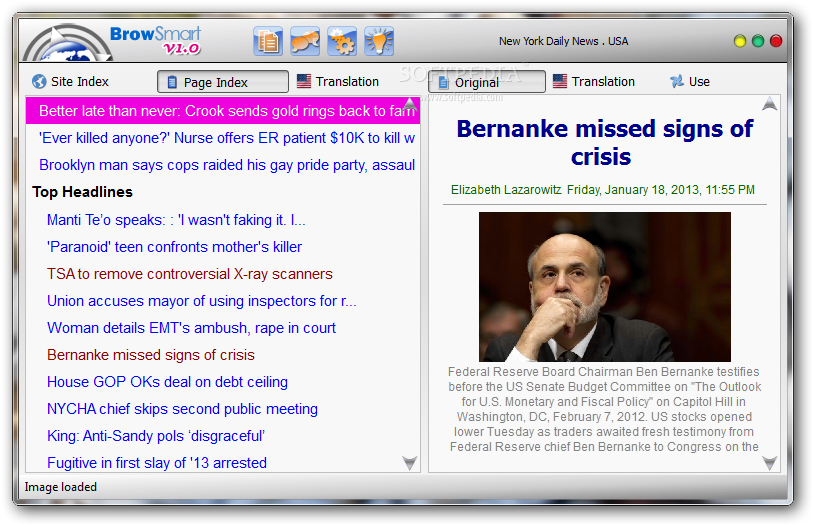Click the Bernanke article photo

click(x=605, y=287)
